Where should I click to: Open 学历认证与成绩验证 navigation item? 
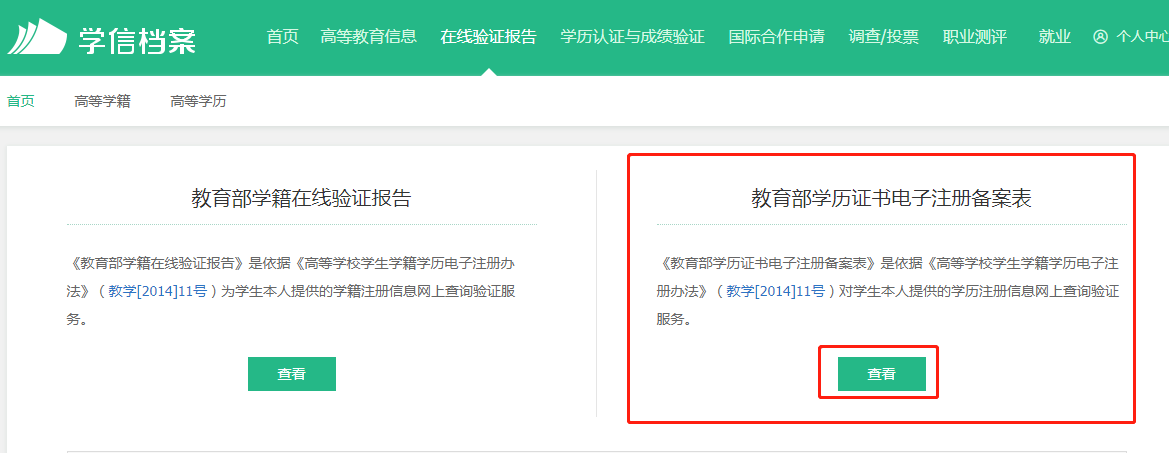[632, 37]
